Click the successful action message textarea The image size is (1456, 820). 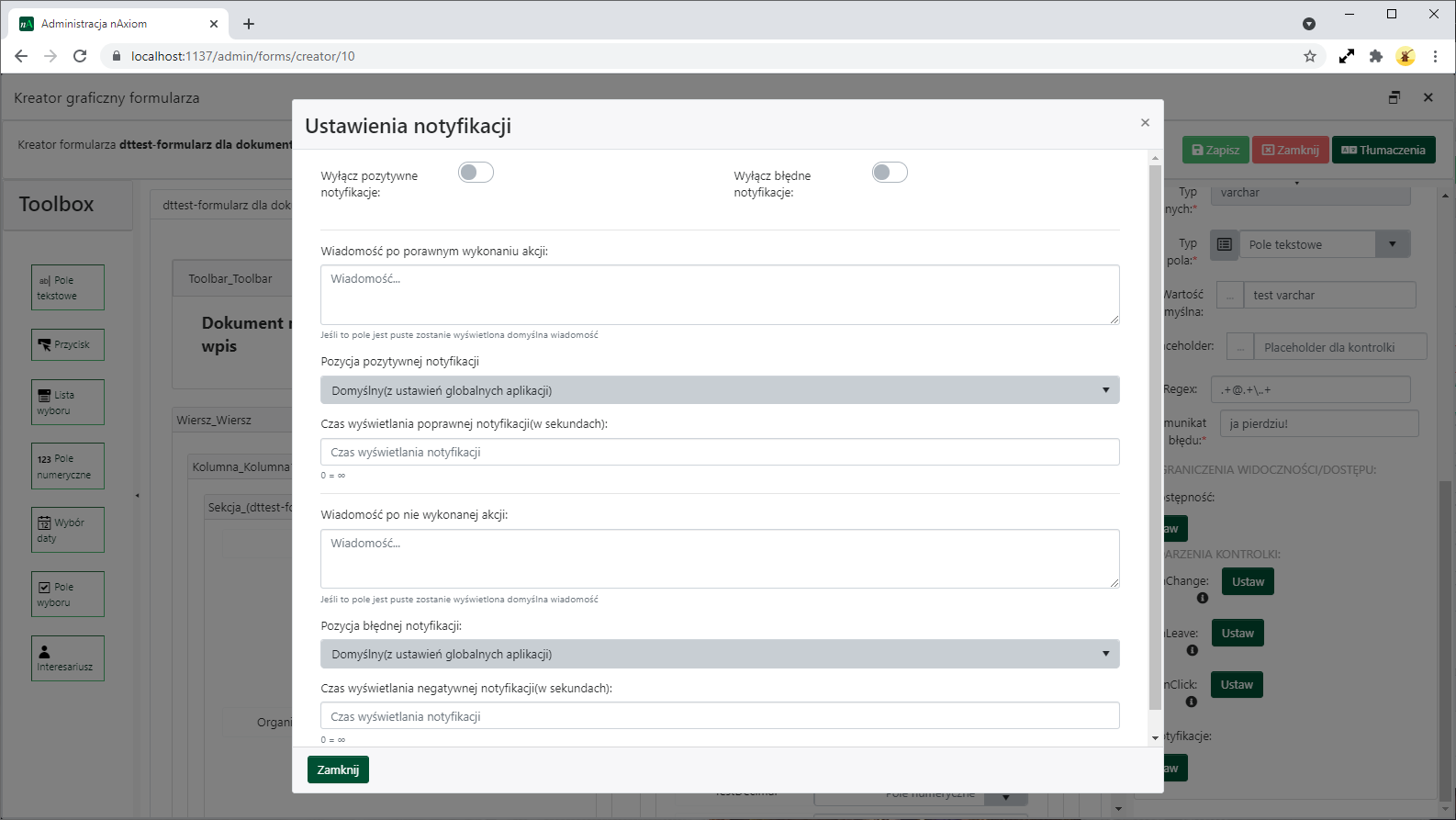pos(719,295)
